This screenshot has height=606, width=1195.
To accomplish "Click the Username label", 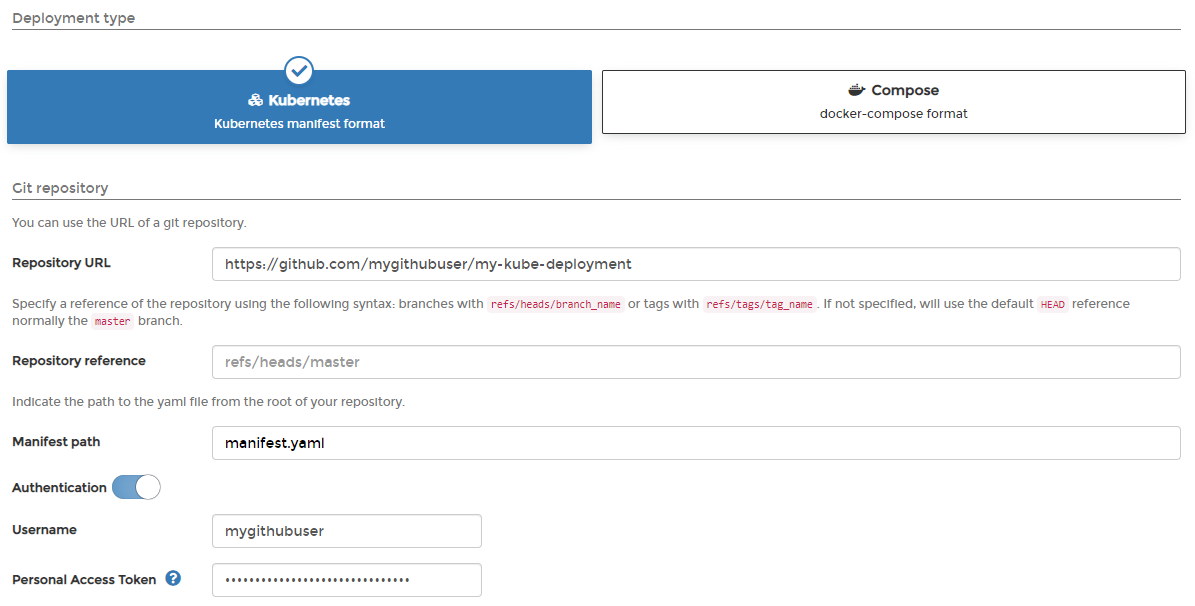I will 44,530.
